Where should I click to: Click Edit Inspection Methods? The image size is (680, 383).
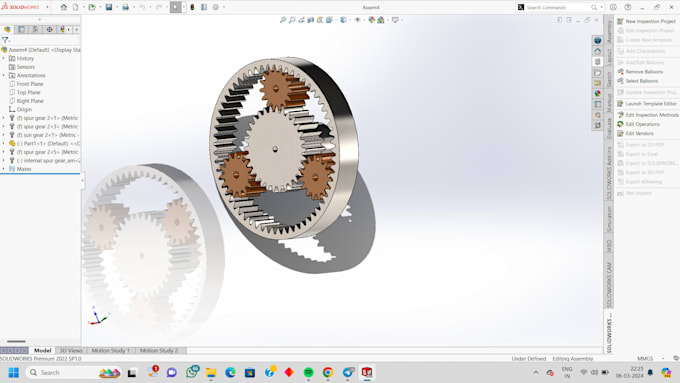[647, 115]
